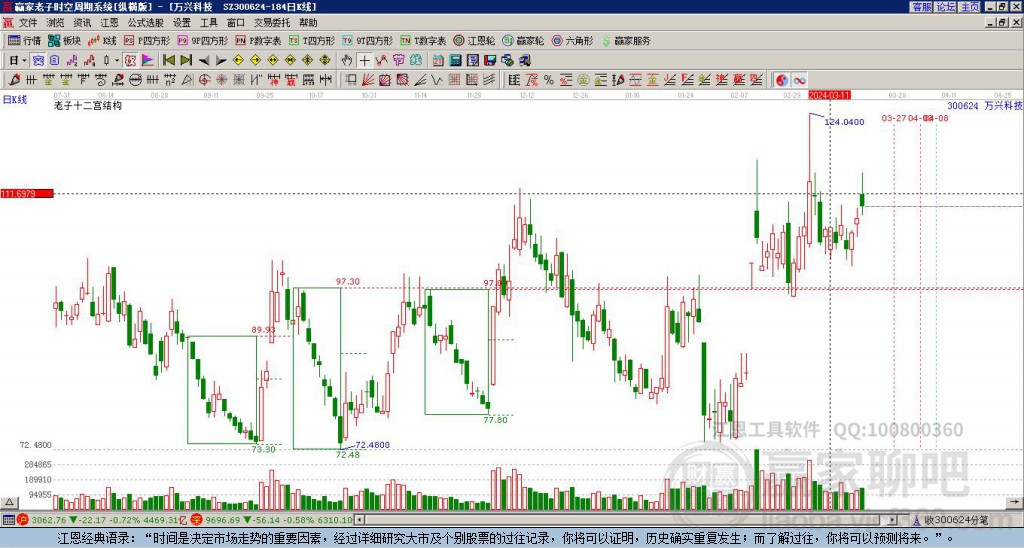Screen dimensions: 1024x548
Task: Click the 主页 homepage link
Action: 969,7
